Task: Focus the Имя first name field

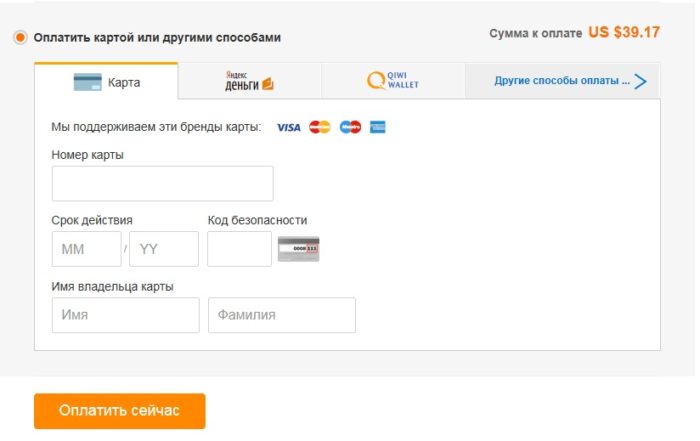Action: pos(125,315)
